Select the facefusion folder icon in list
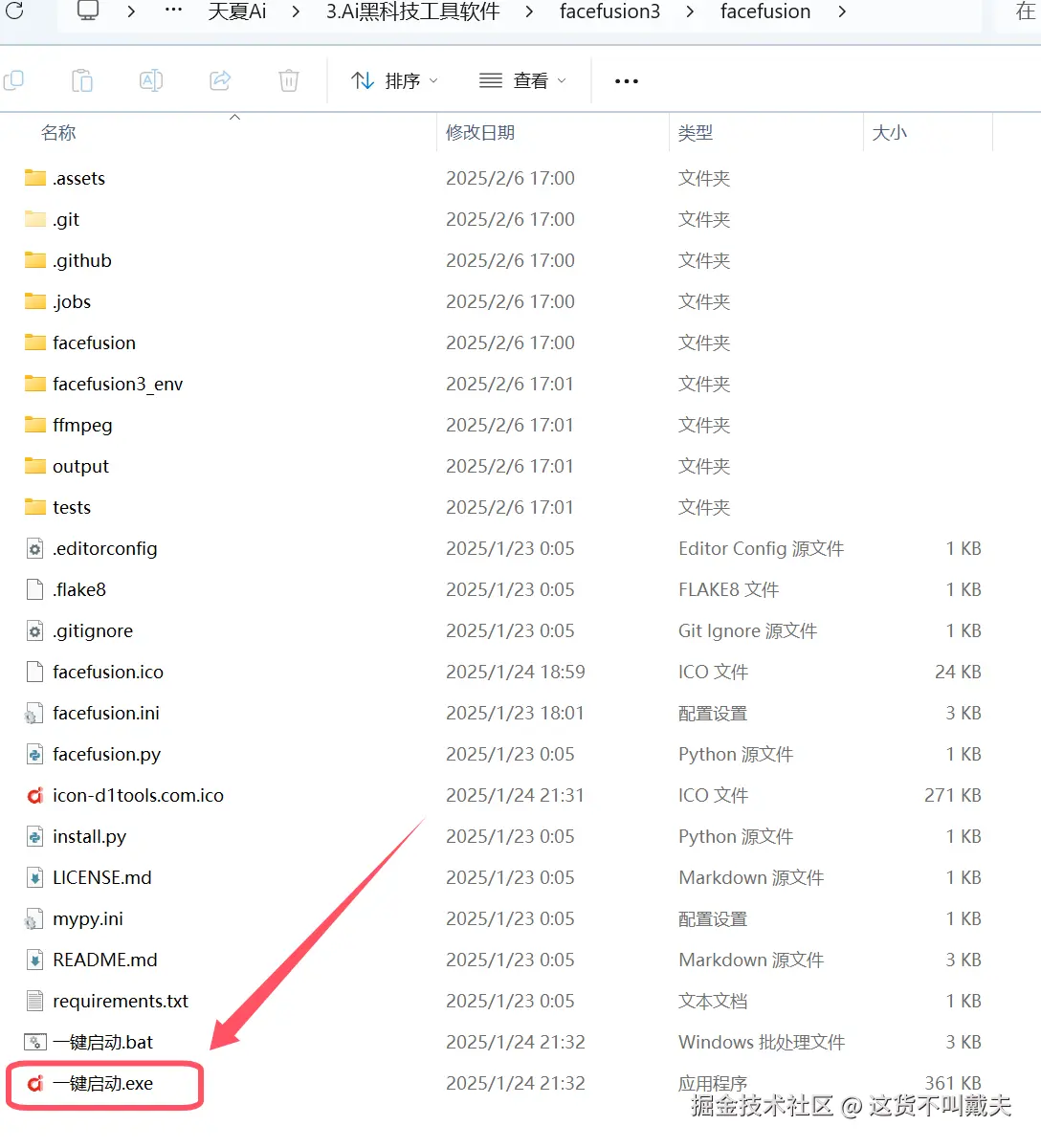Screen dimensions: 1041x1148 (35, 342)
